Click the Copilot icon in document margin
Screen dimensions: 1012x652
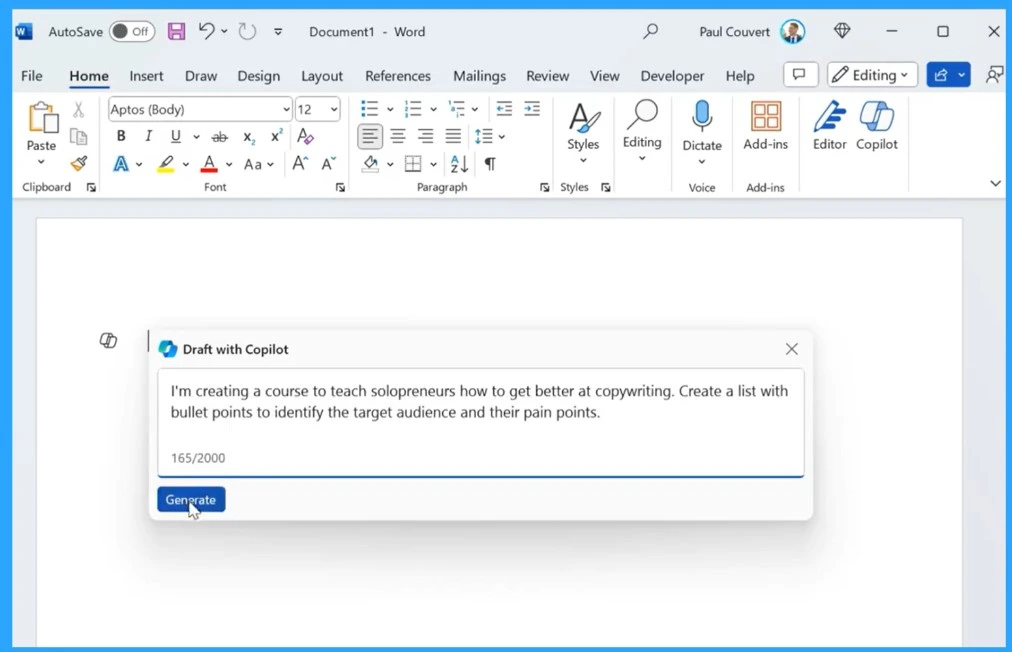[x=108, y=342]
